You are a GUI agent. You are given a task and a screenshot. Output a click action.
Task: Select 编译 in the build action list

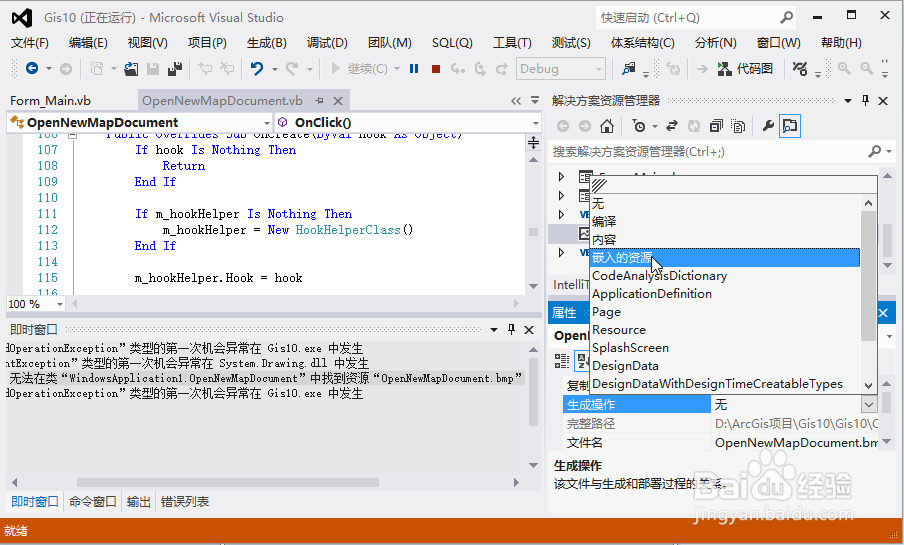click(725, 221)
